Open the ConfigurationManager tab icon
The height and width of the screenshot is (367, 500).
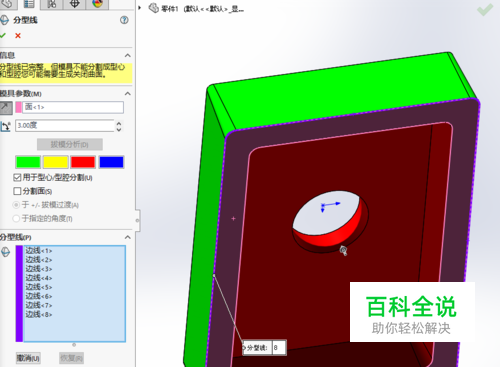[x=52, y=4]
